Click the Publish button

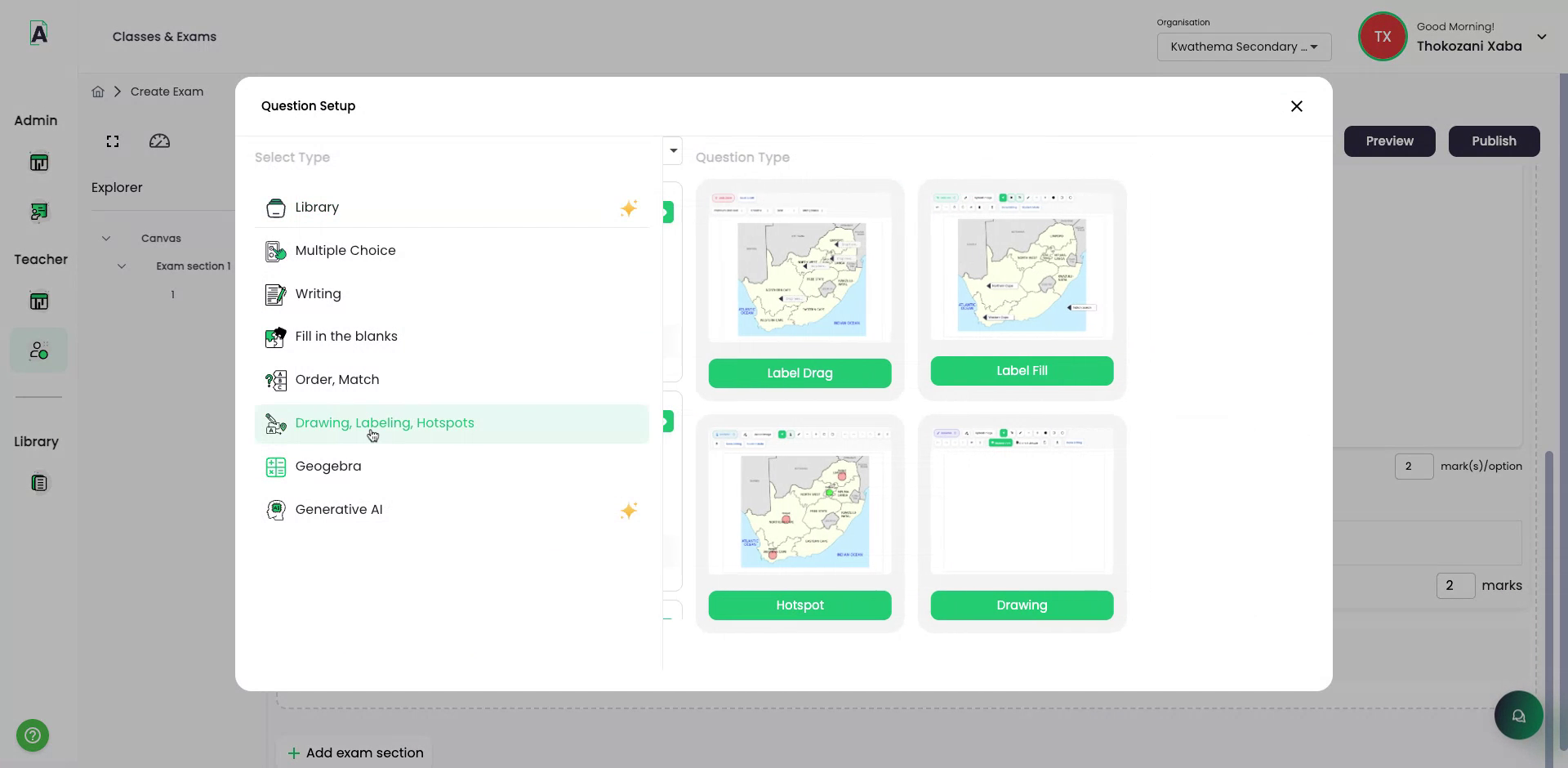pyautogui.click(x=1493, y=141)
